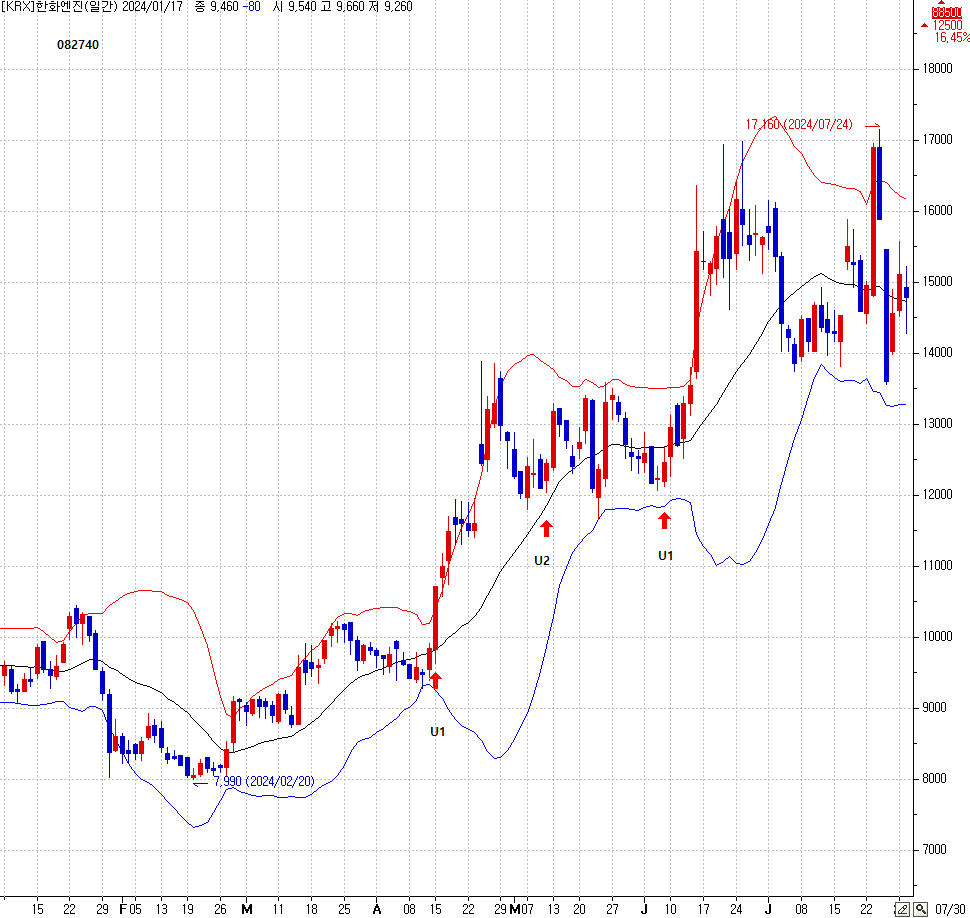Click the 14000 price axis label
The image size is (970, 918).
937,353
